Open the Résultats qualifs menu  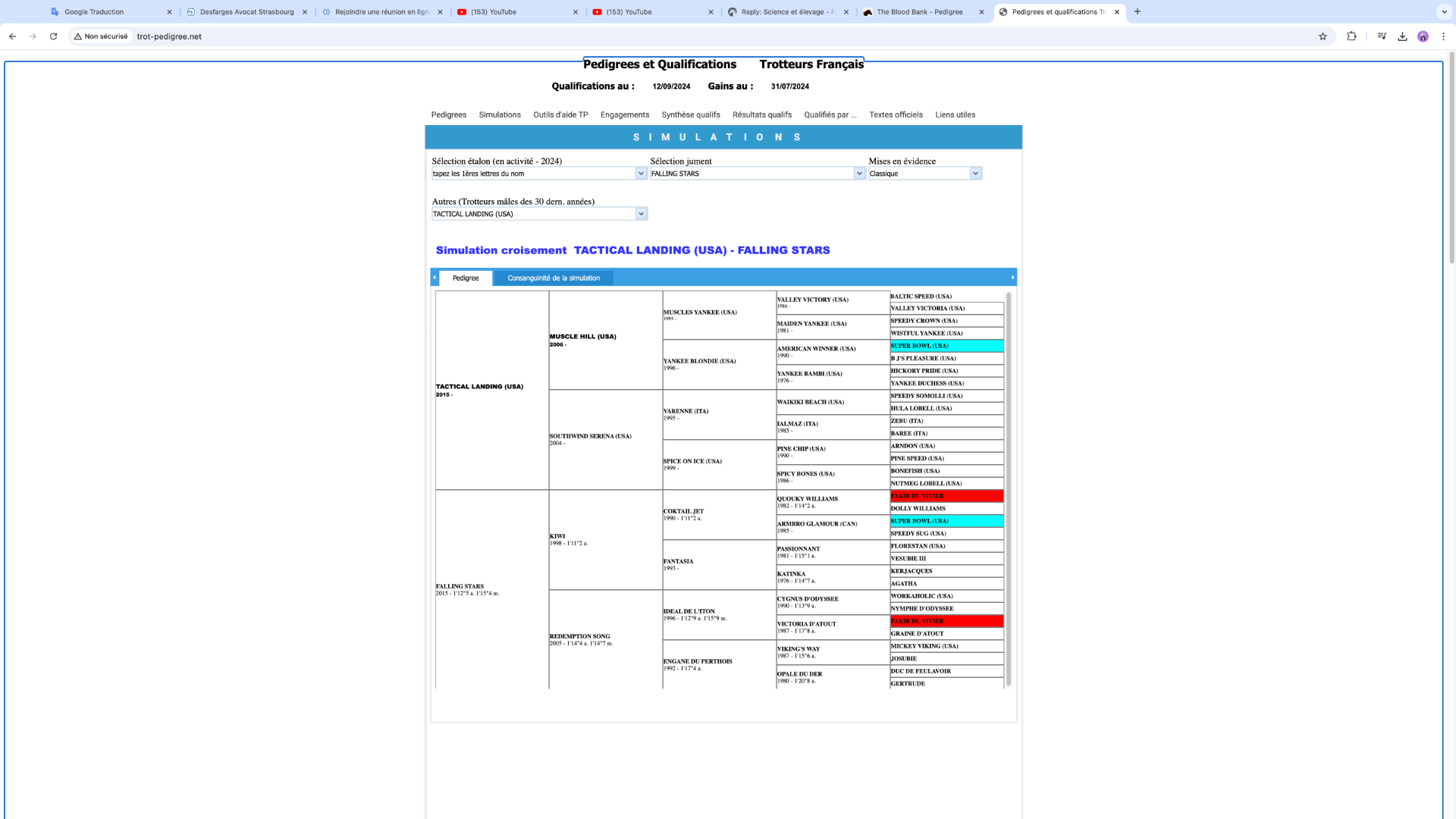click(x=762, y=115)
